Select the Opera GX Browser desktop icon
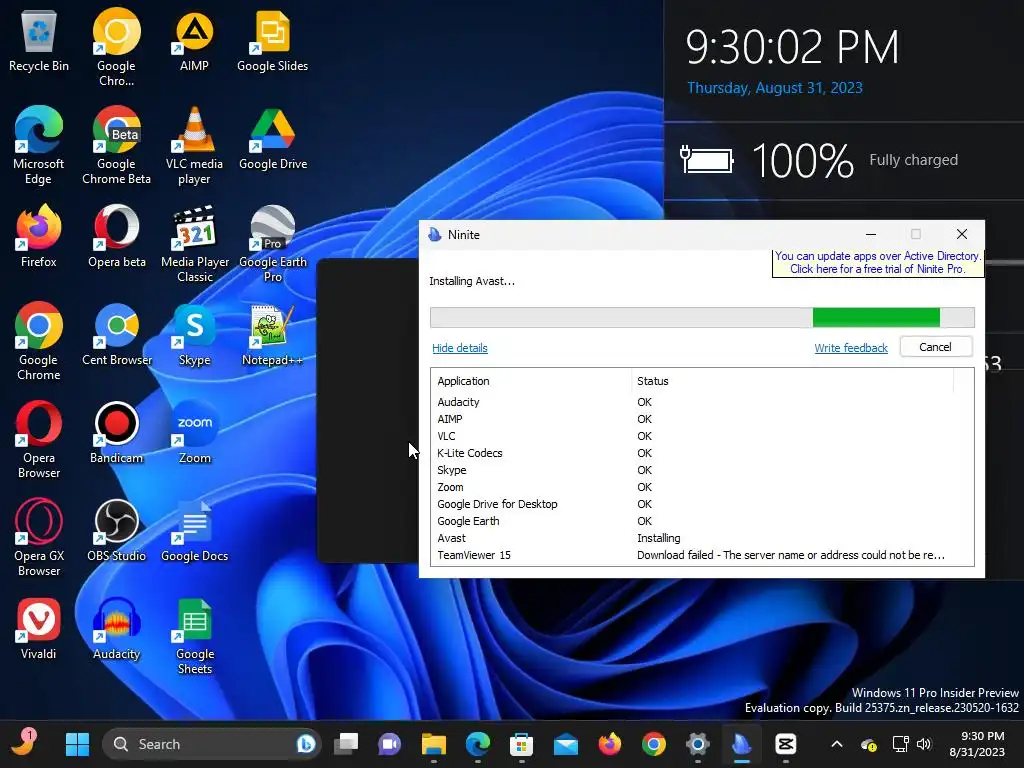The image size is (1024, 768). [x=39, y=537]
